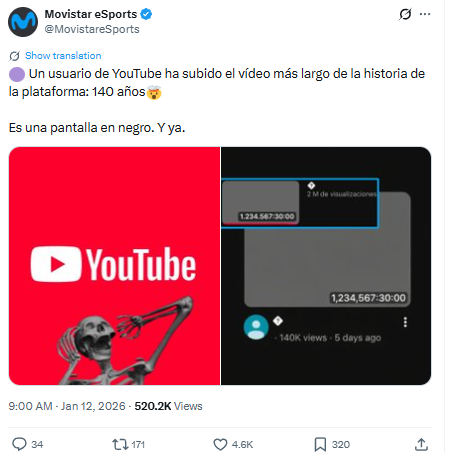Viewport: 452px width, 453px height.
Task: Open the @MovistareSports handle link
Action: click(92, 29)
